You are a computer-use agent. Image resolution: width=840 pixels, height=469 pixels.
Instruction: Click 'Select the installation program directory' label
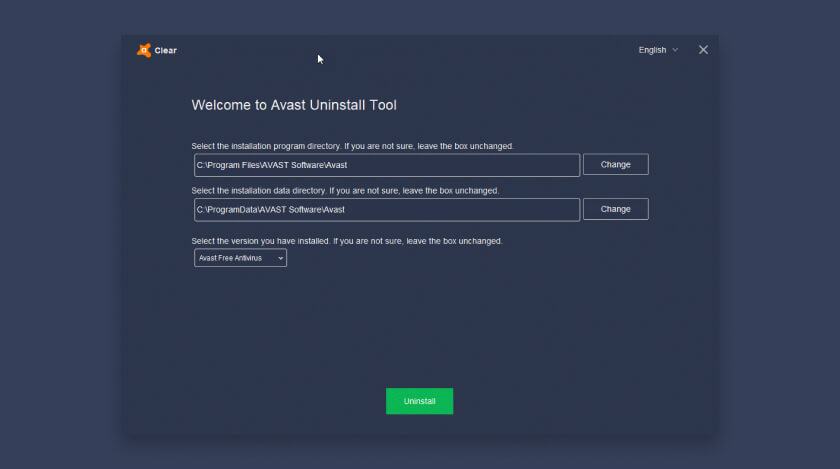(x=352, y=146)
